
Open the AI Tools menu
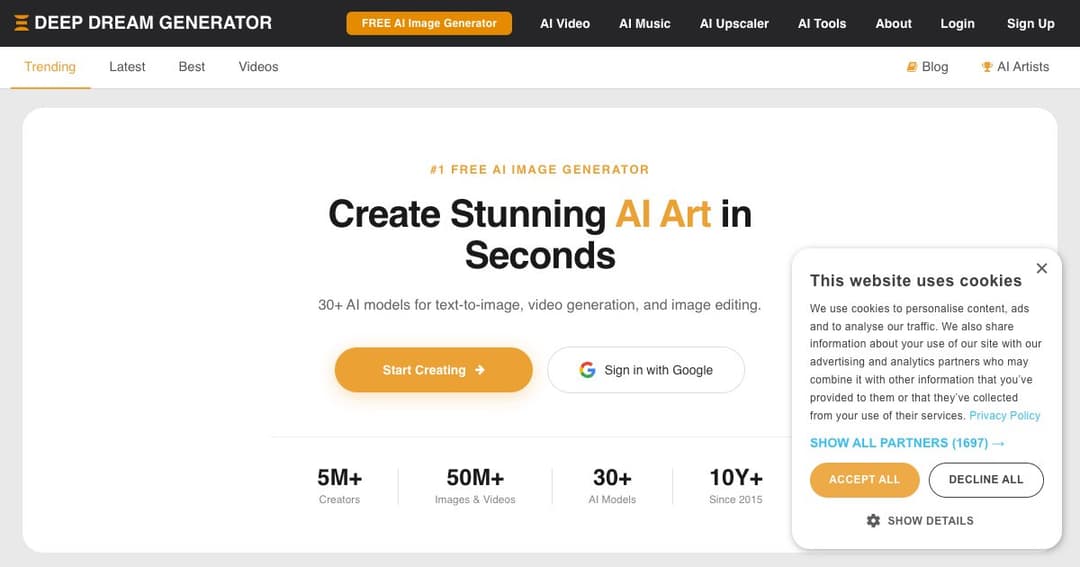coord(822,23)
